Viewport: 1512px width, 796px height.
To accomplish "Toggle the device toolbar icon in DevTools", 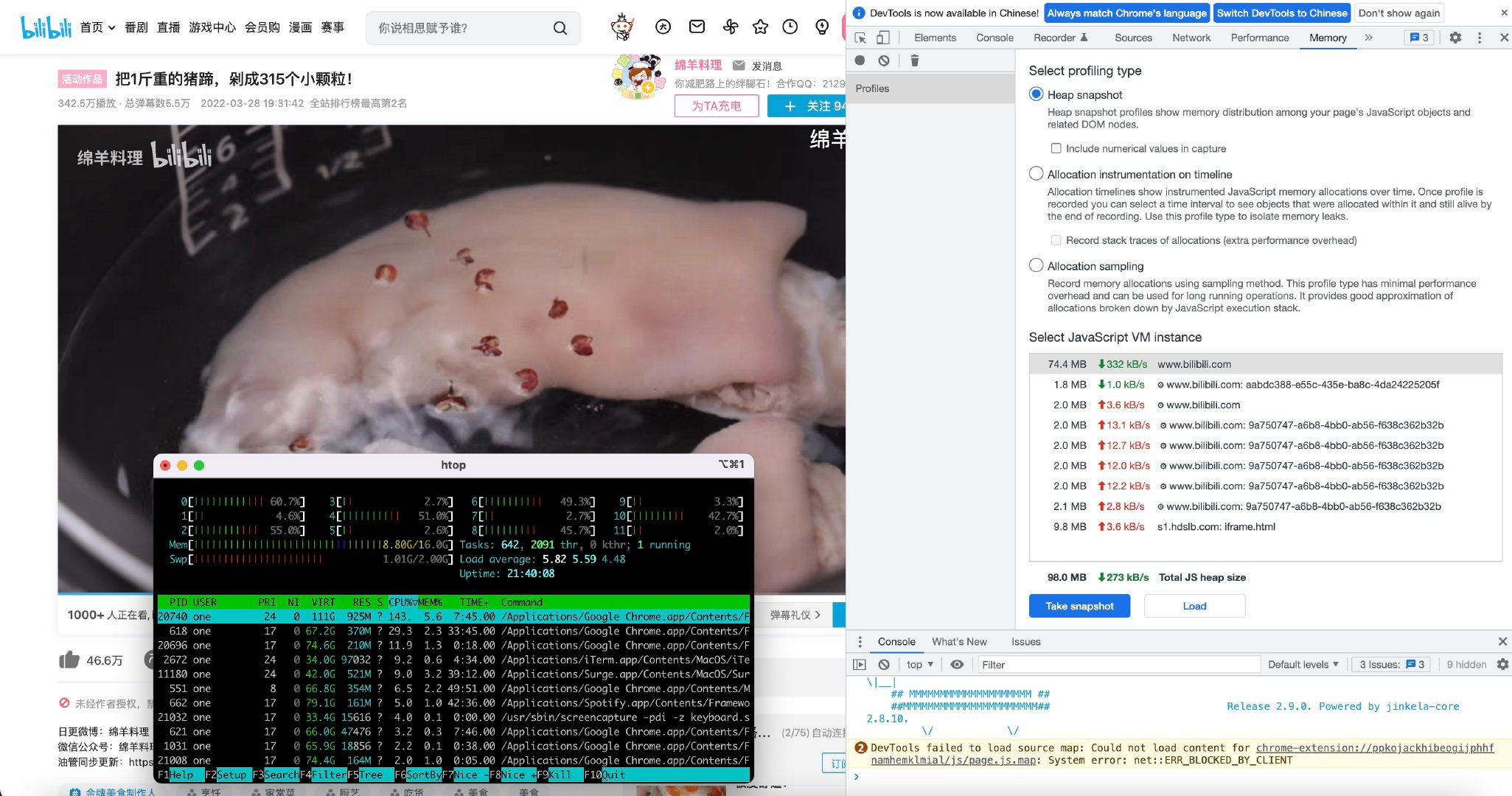I will click(882, 38).
